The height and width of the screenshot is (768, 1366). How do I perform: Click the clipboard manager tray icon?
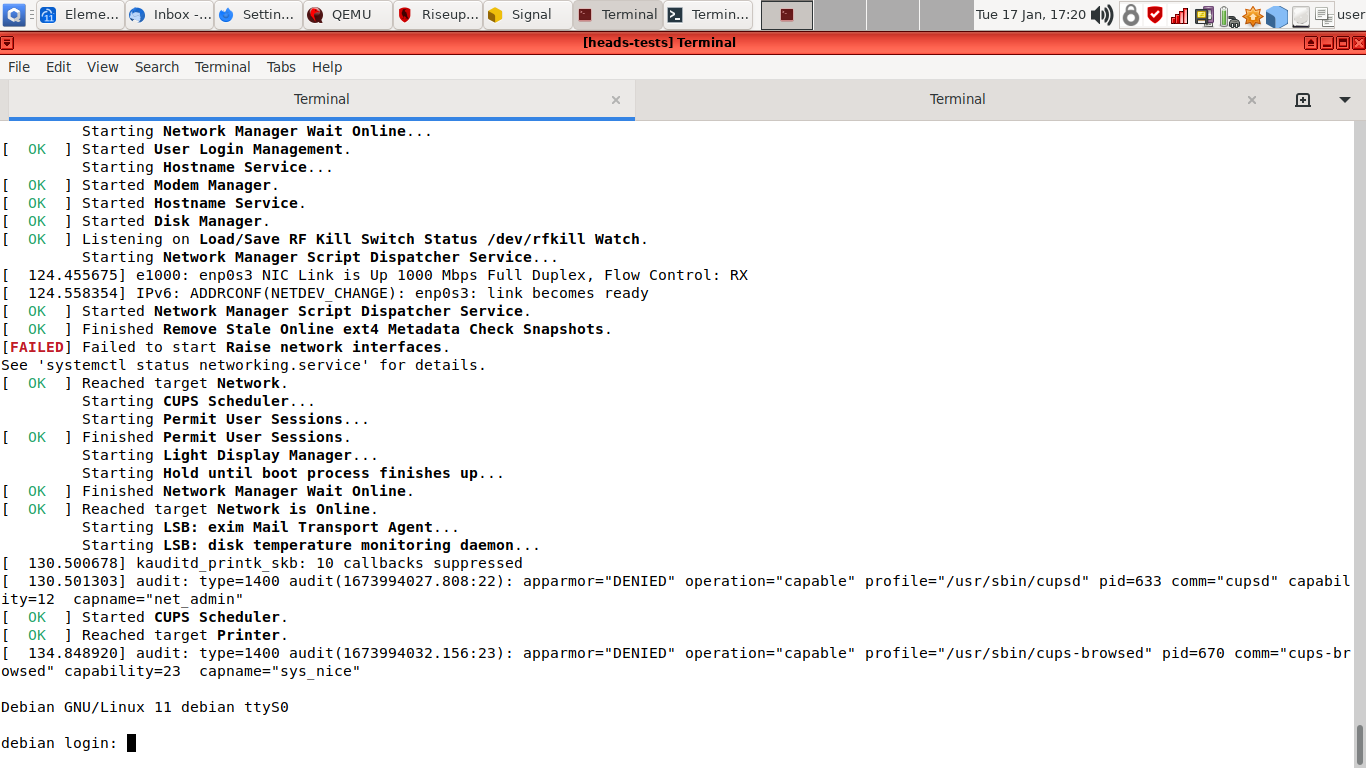coord(1324,15)
